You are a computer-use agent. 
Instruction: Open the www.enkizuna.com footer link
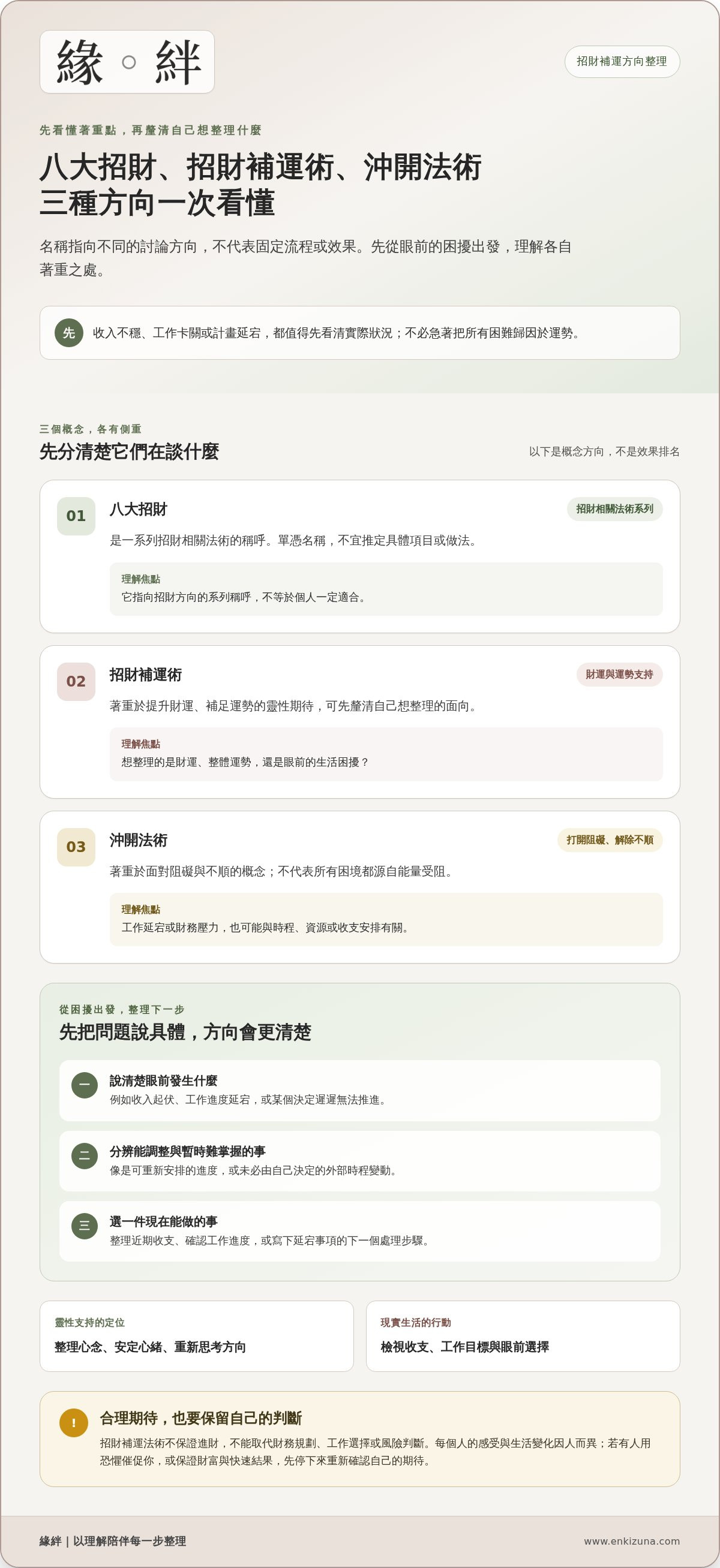pyautogui.click(x=632, y=1541)
